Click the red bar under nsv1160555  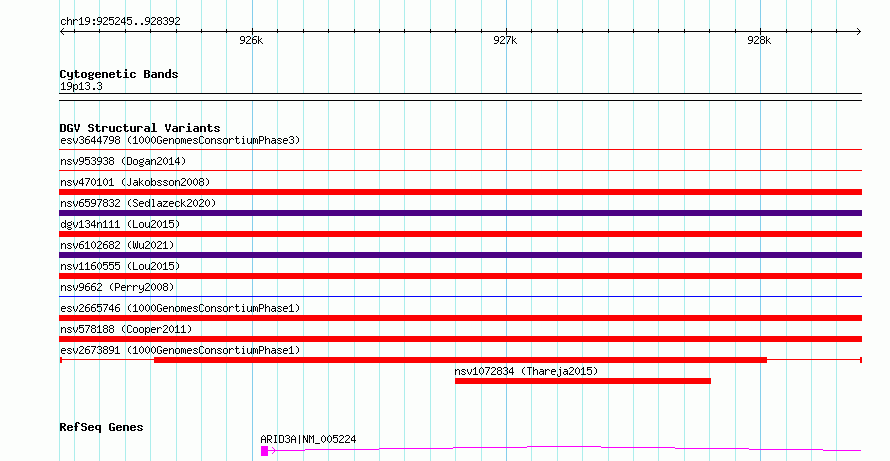(x=461, y=276)
